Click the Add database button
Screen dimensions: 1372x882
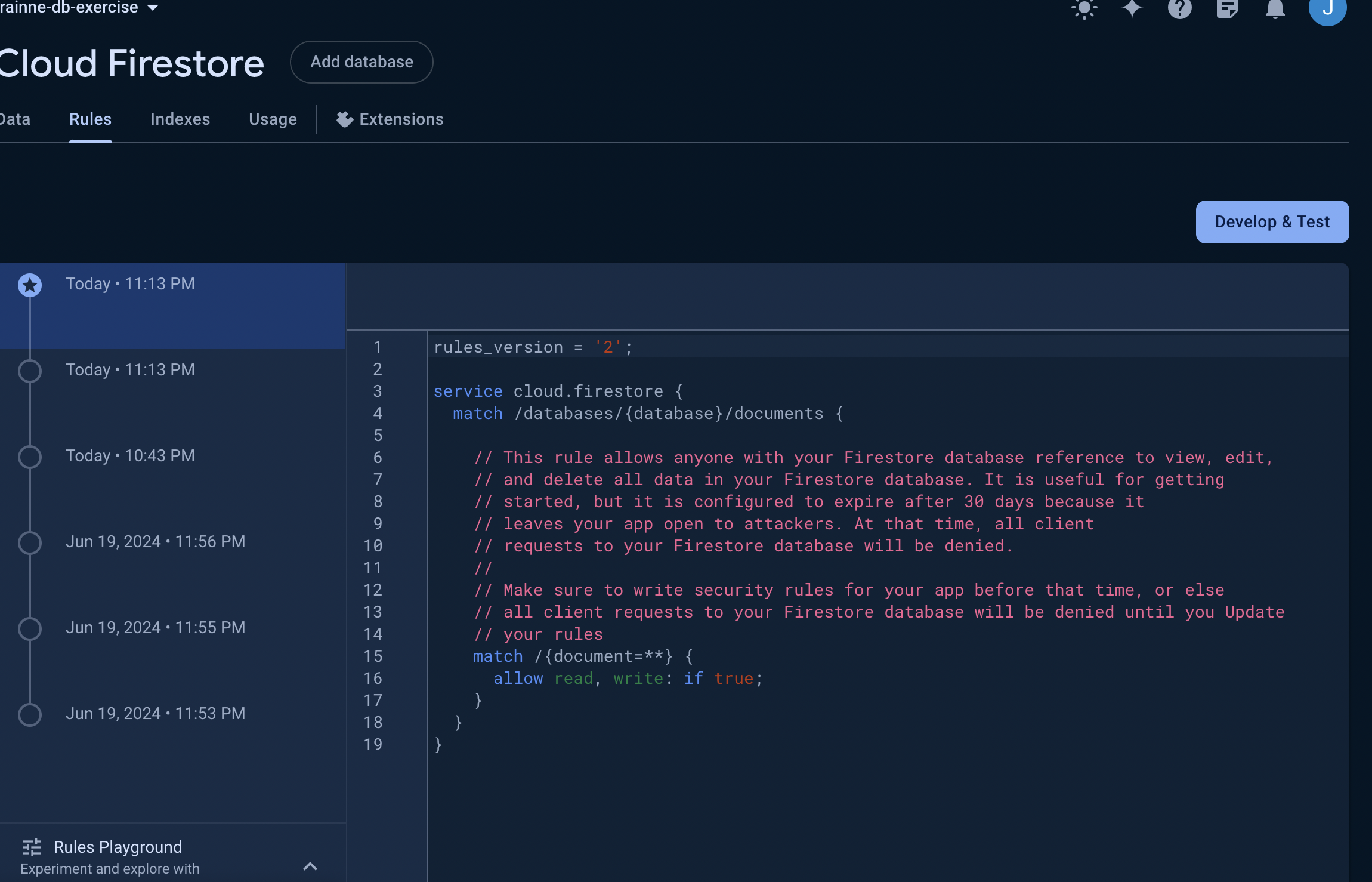[x=361, y=62]
